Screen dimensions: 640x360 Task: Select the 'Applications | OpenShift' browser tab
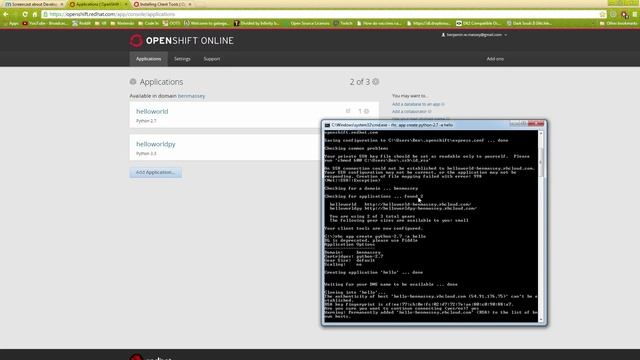[x=98, y=4]
